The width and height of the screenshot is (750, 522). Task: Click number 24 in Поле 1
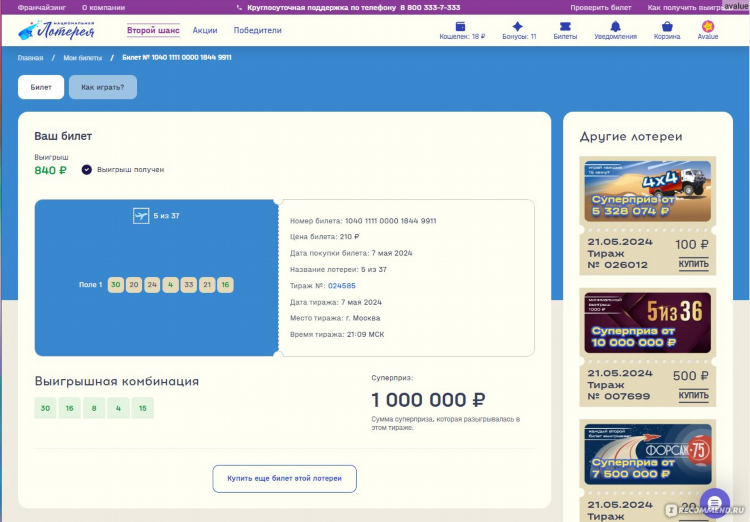152,285
